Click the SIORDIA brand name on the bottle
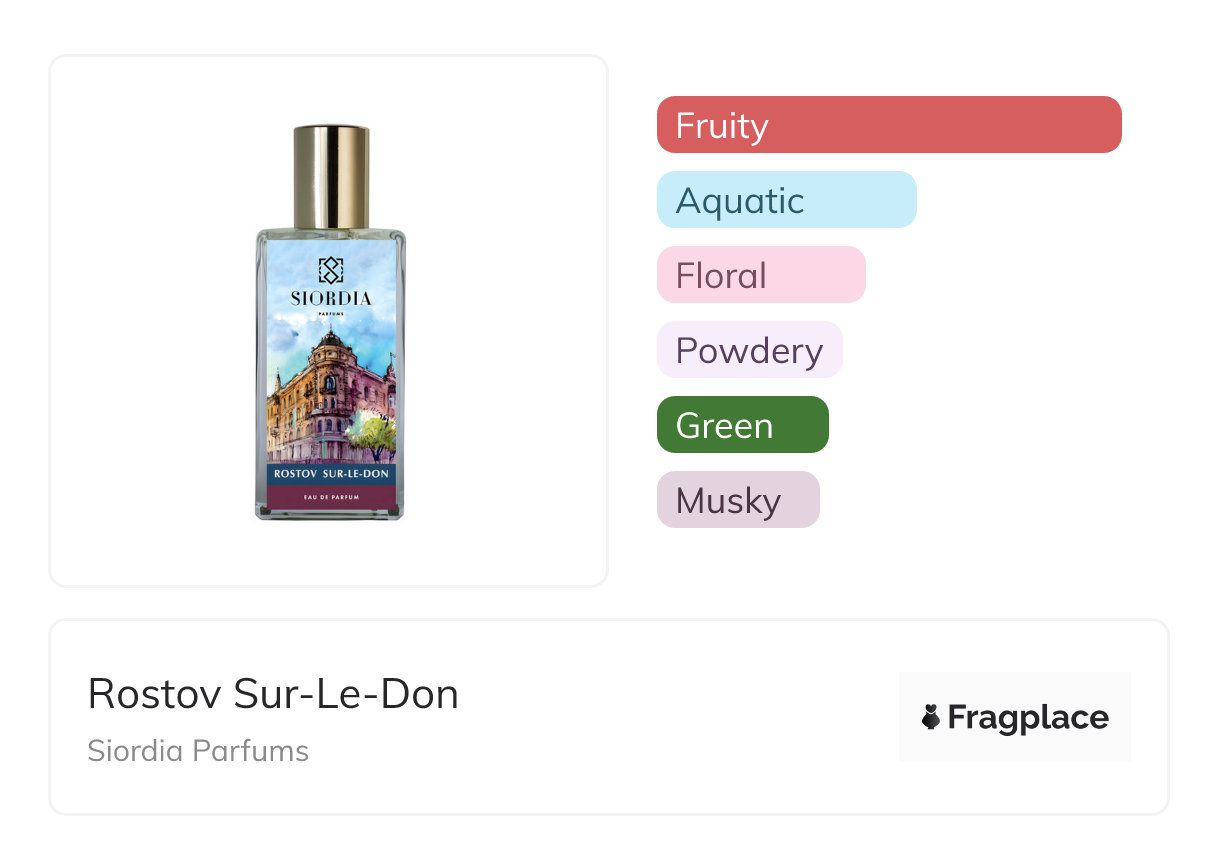Viewport: 1218px width, 864px height. click(331, 298)
